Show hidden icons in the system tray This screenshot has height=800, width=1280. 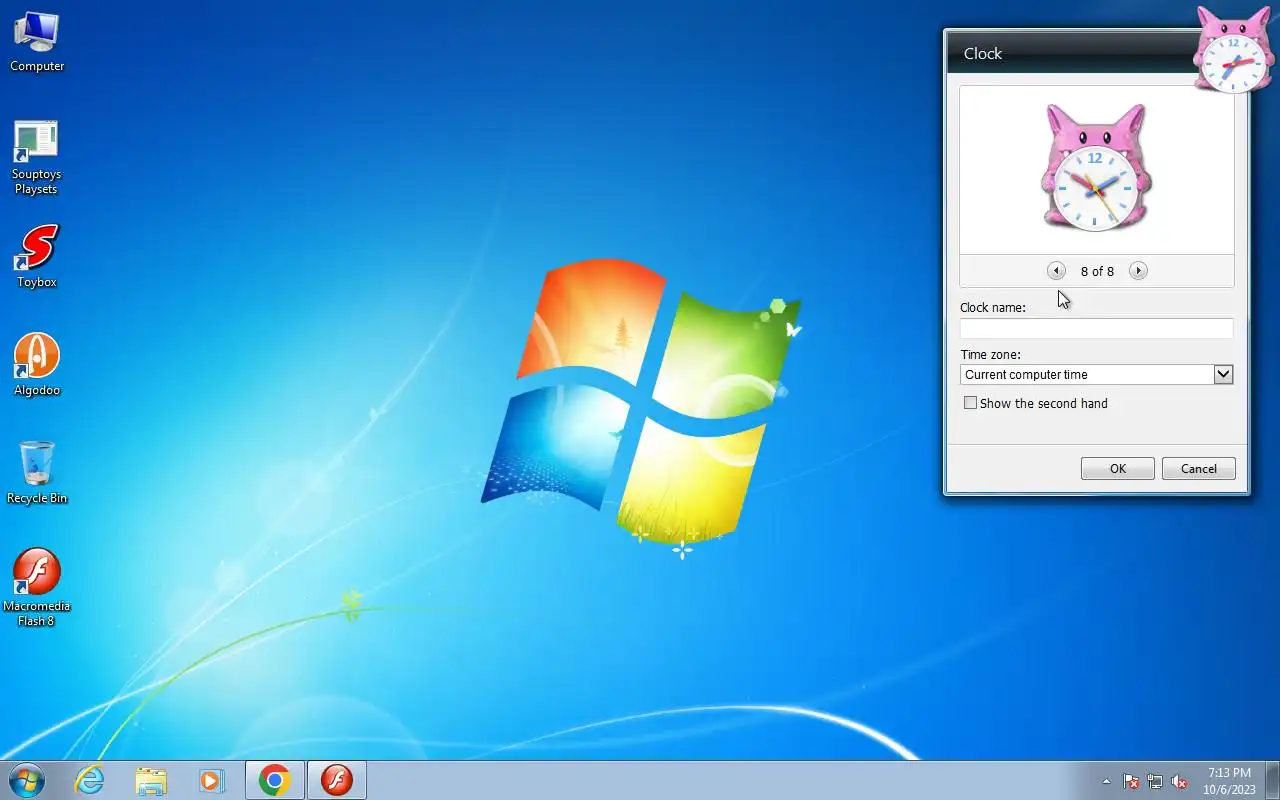(x=1106, y=781)
